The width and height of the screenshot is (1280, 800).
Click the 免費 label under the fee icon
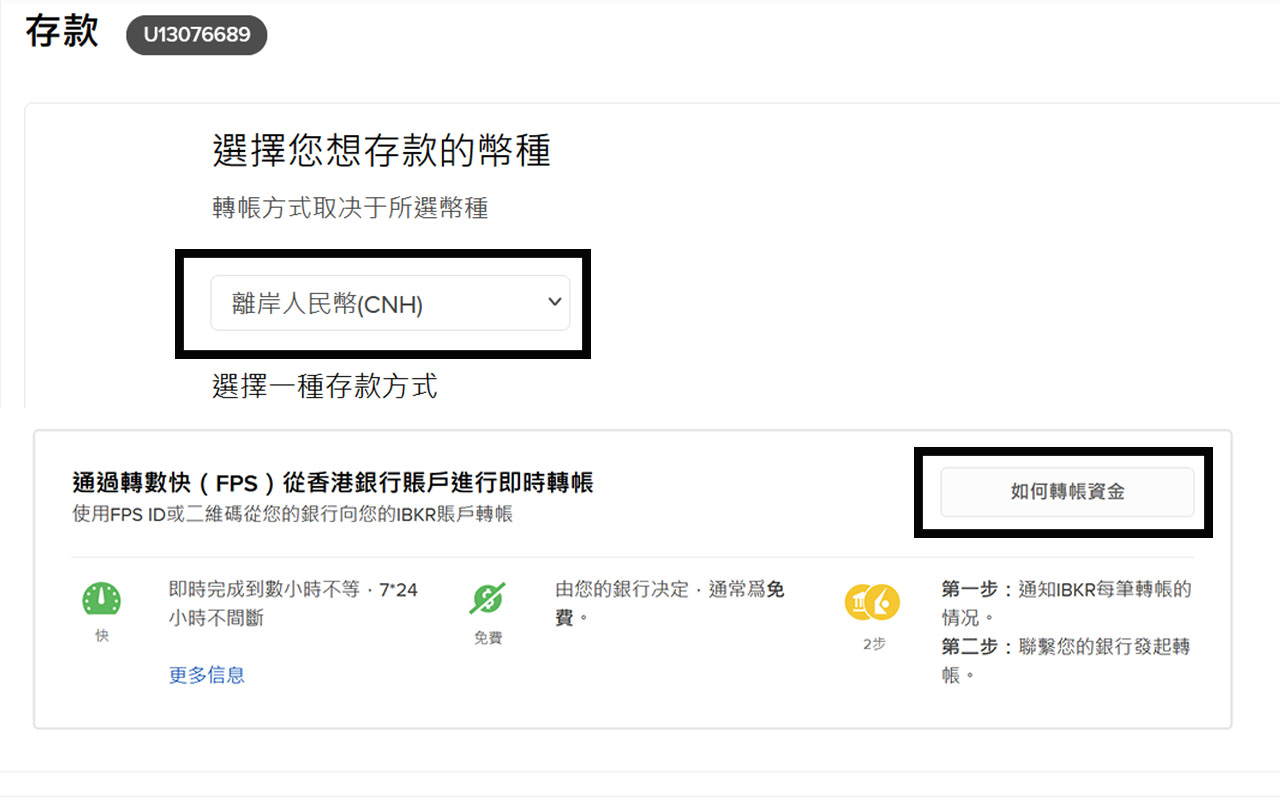tap(487, 638)
